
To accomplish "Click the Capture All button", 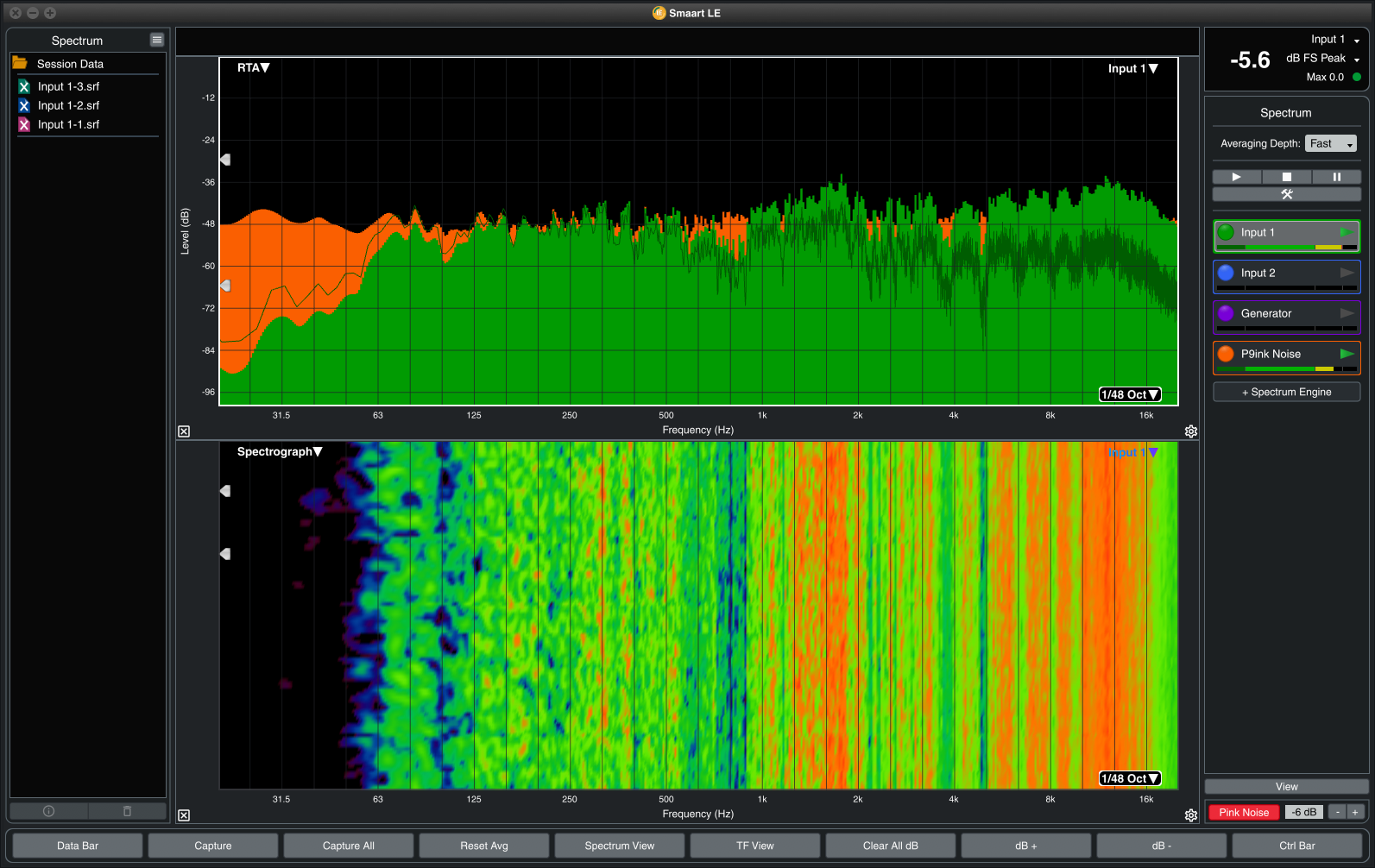I will (x=348, y=846).
